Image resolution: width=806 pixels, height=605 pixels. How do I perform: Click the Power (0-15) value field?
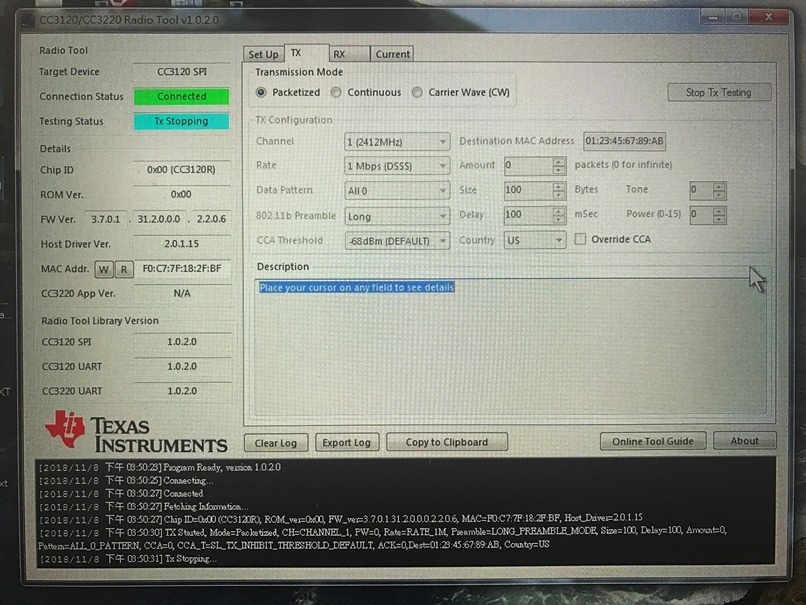(x=701, y=214)
